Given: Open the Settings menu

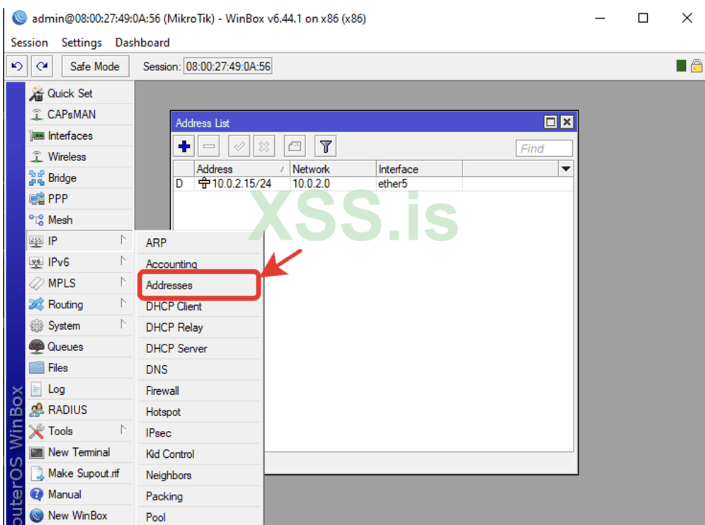Looking at the screenshot, I should point(81,43).
